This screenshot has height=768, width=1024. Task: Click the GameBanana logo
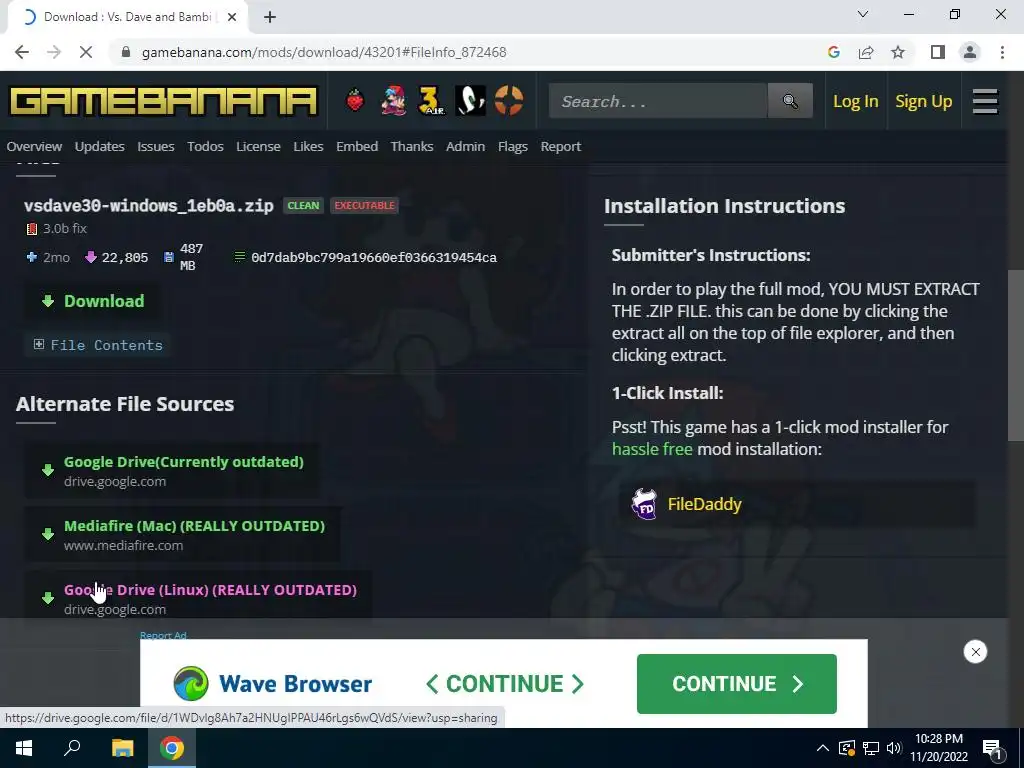click(x=163, y=101)
